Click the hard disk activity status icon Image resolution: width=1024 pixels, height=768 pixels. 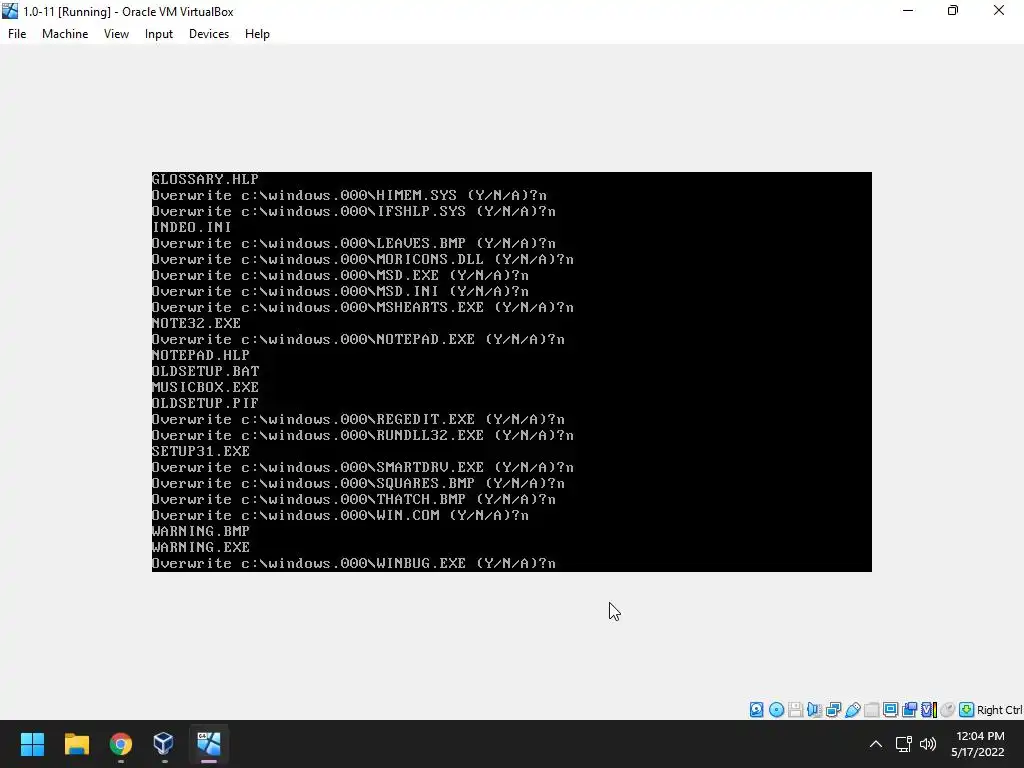756,710
